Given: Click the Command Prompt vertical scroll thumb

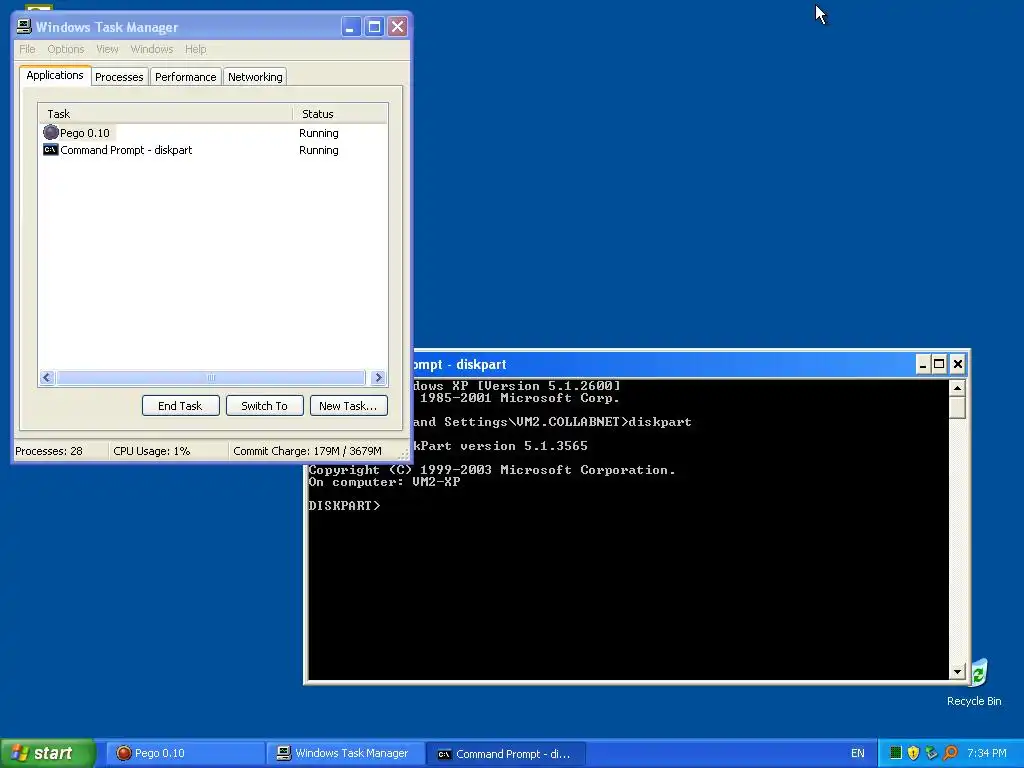Looking at the screenshot, I should point(957,408).
